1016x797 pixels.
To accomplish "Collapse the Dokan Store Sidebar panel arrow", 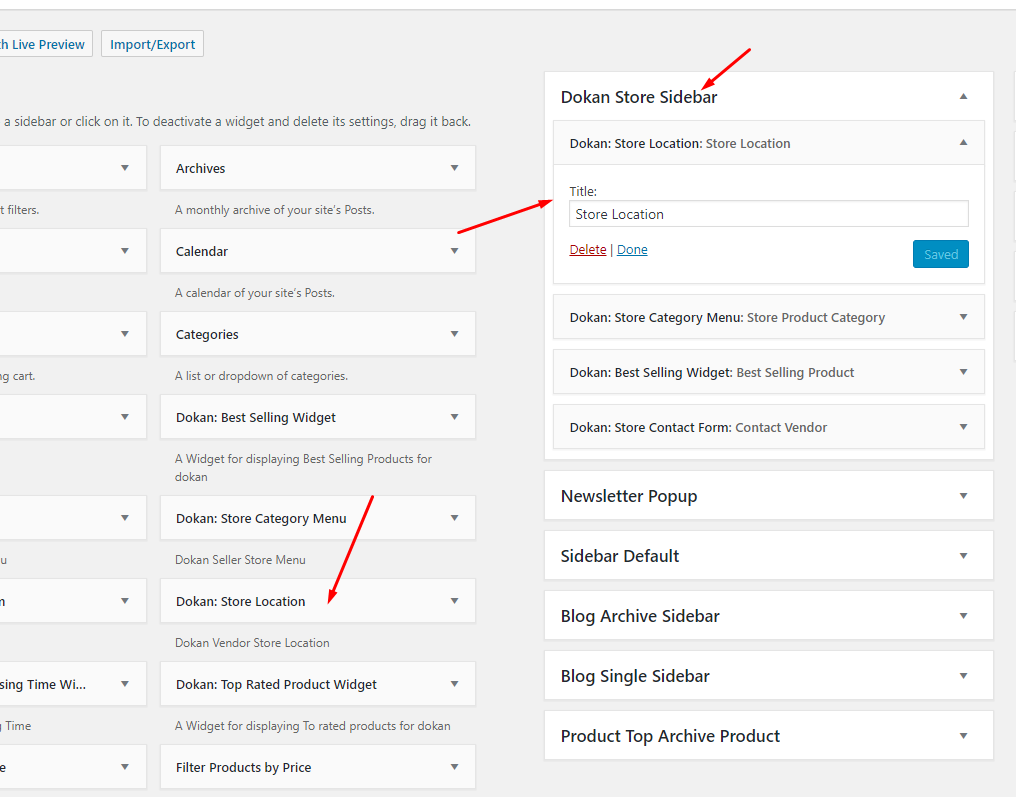I will pyautogui.click(x=964, y=97).
